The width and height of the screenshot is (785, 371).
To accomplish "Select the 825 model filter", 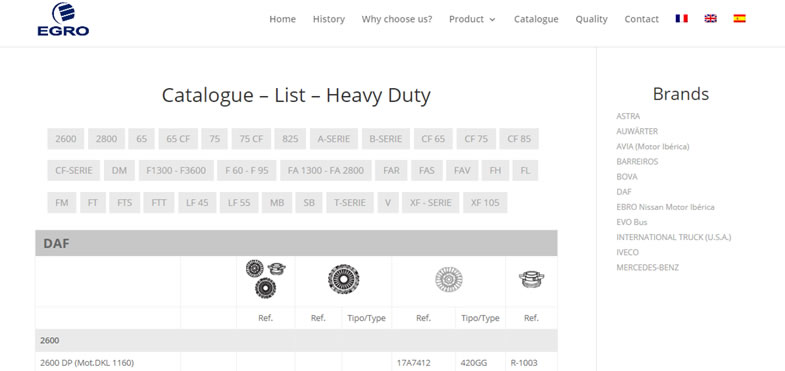I will pos(290,139).
